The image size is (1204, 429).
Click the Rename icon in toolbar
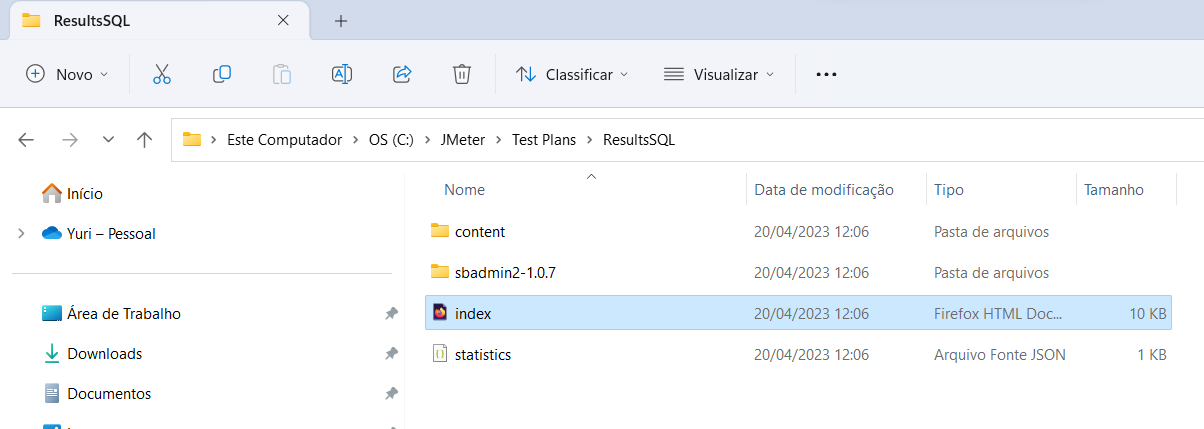pyautogui.click(x=342, y=74)
